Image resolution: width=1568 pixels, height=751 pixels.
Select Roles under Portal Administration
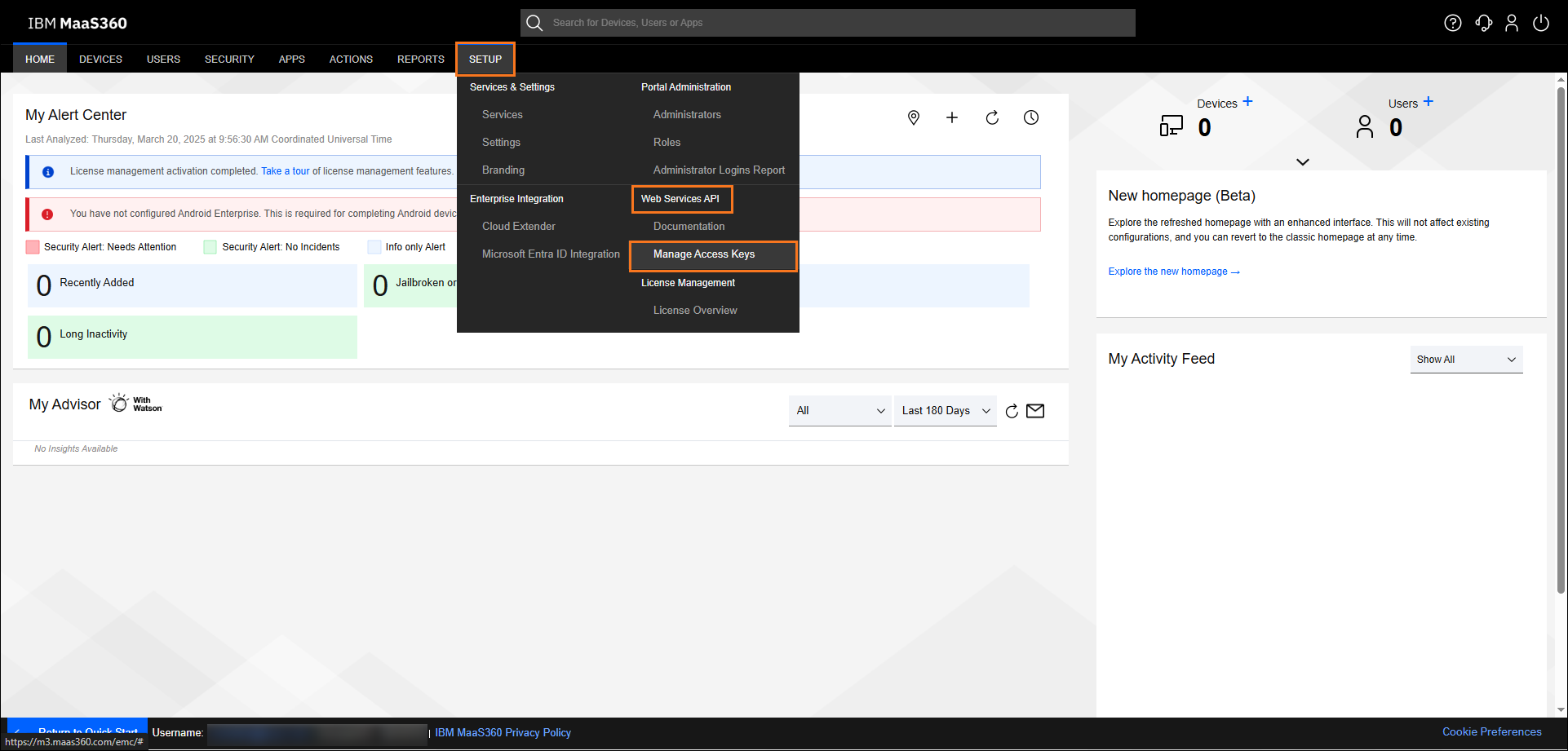pos(667,143)
